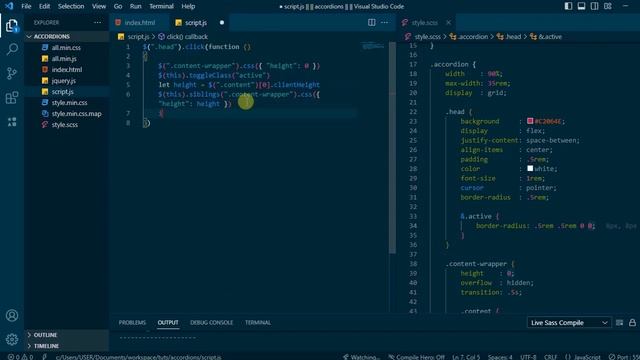Viewport: 640px width, 360px height.
Task: Open Live Sass Compile output channel dropdown
Action: click(x=569, y=322)
